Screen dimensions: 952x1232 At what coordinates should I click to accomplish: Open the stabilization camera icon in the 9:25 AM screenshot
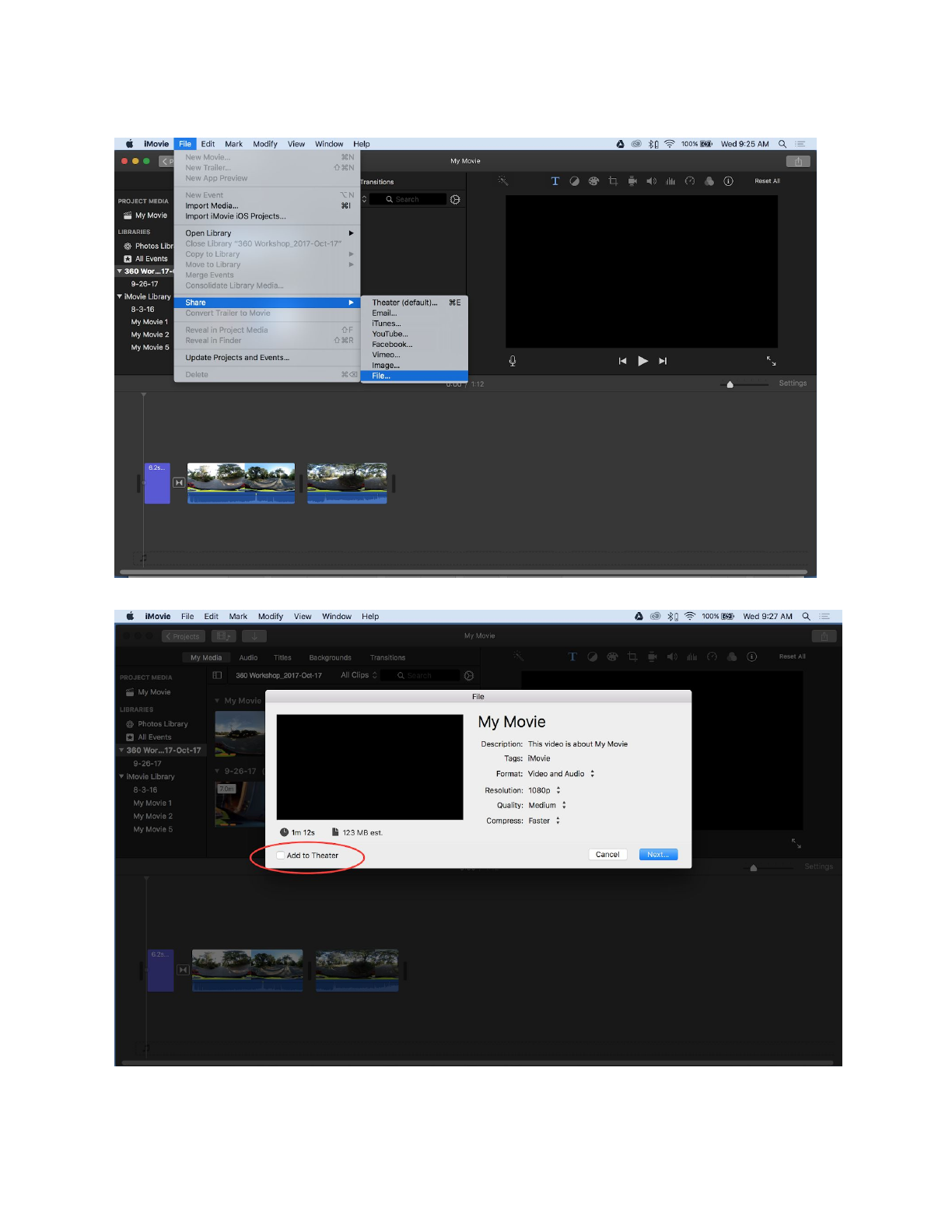tap(632, 181)
